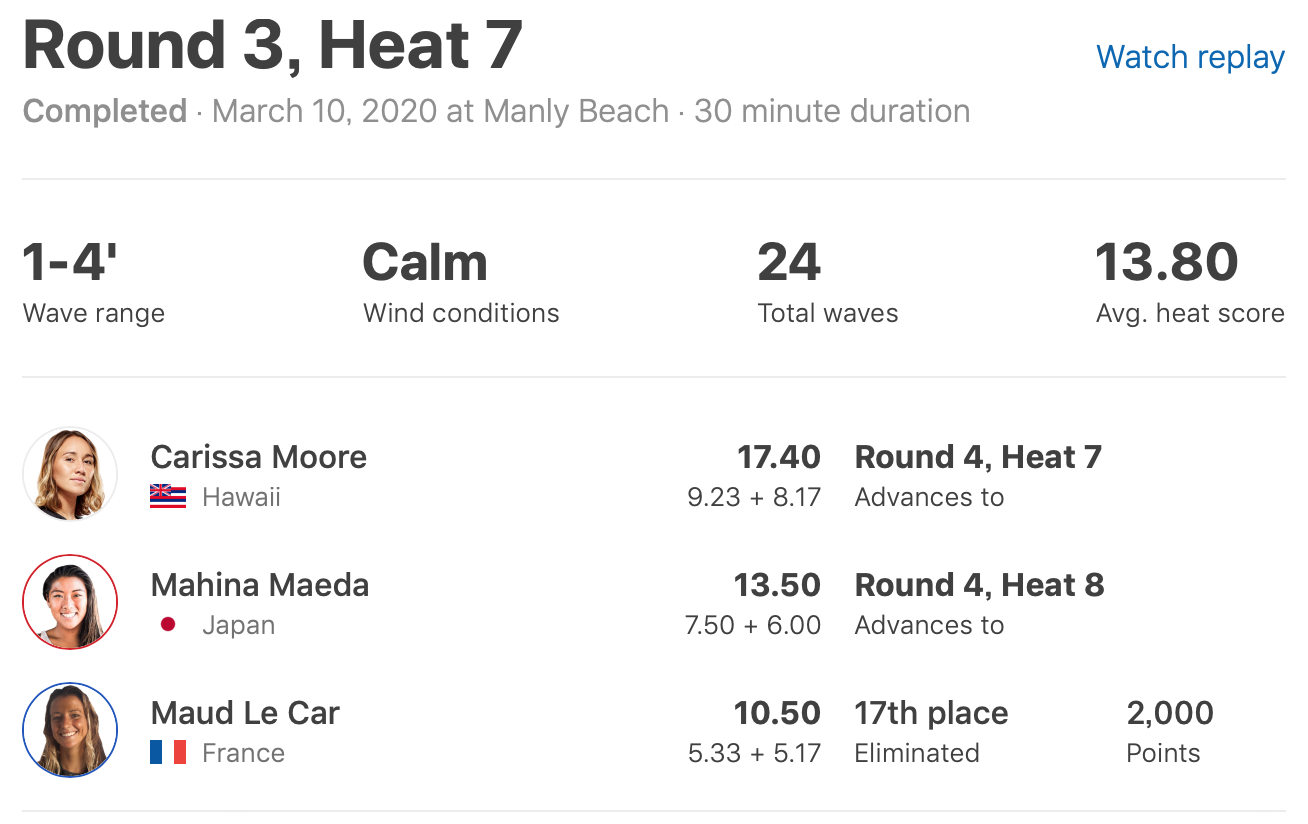Click the Calm wind conditions stat
The width and height of the screenshot is (1308, 824).
pyautogui.click(x=425, y=263)
